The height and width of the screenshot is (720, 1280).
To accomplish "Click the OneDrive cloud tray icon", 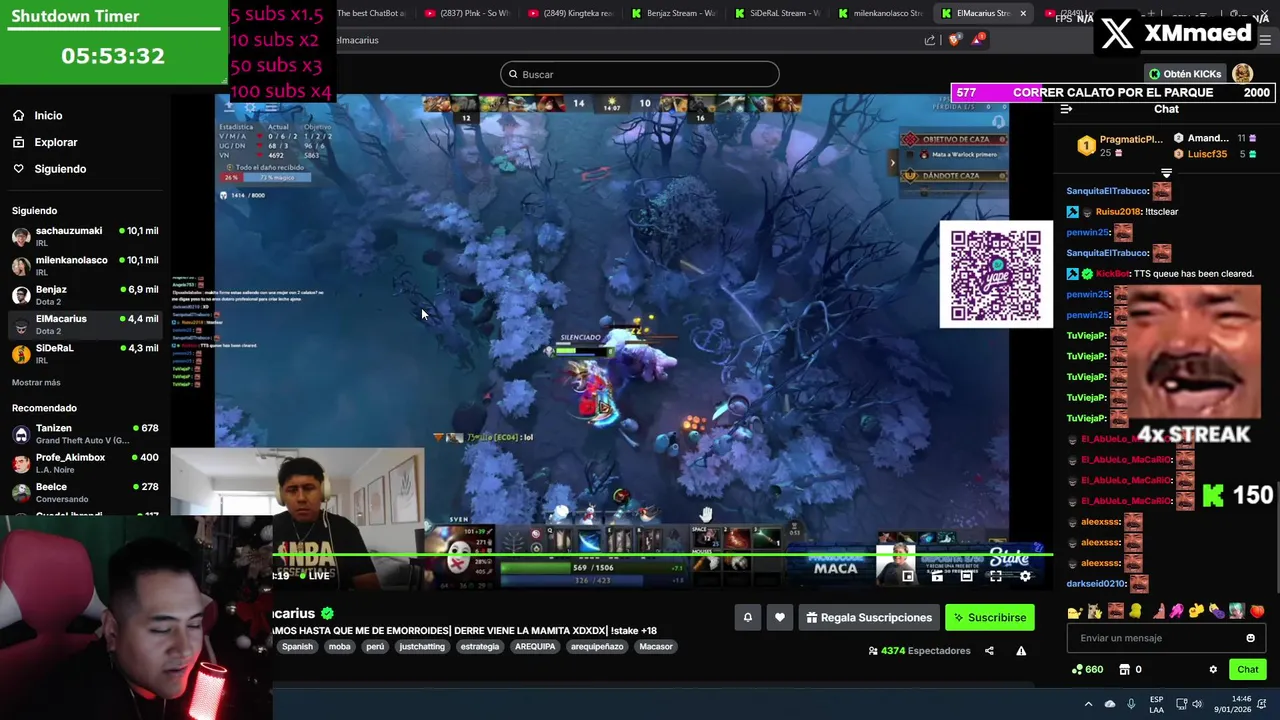I will tap(1110, 704).
